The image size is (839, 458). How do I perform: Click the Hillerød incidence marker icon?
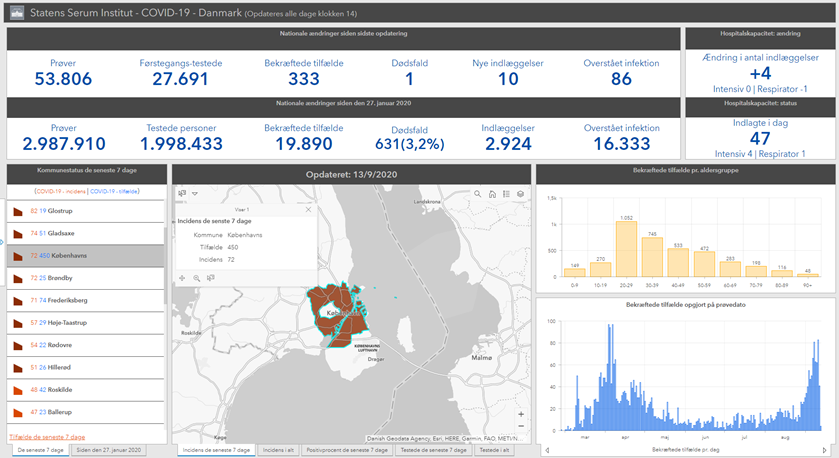18,368
